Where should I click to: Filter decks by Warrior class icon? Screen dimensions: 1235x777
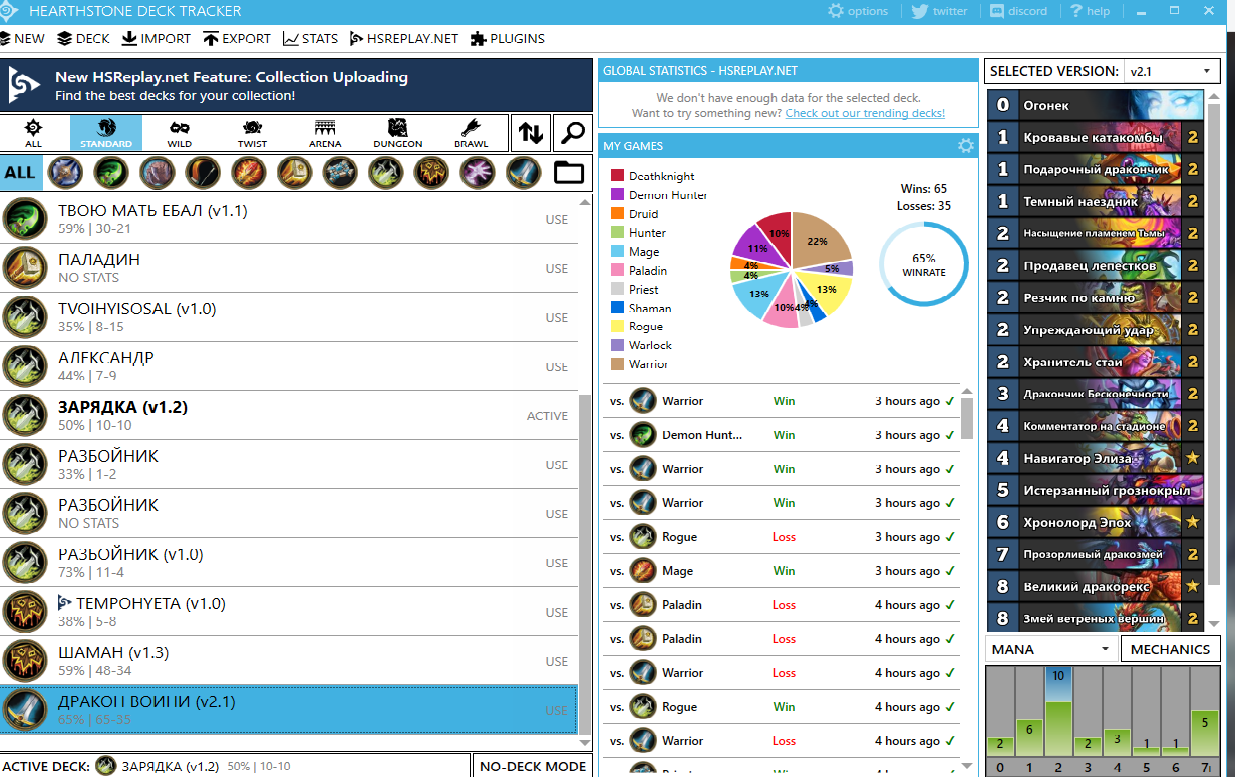(x=524, y=172)
